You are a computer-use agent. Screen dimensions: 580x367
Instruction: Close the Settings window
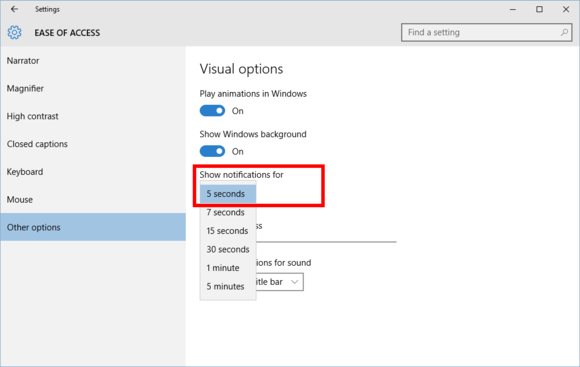point(566,9)
